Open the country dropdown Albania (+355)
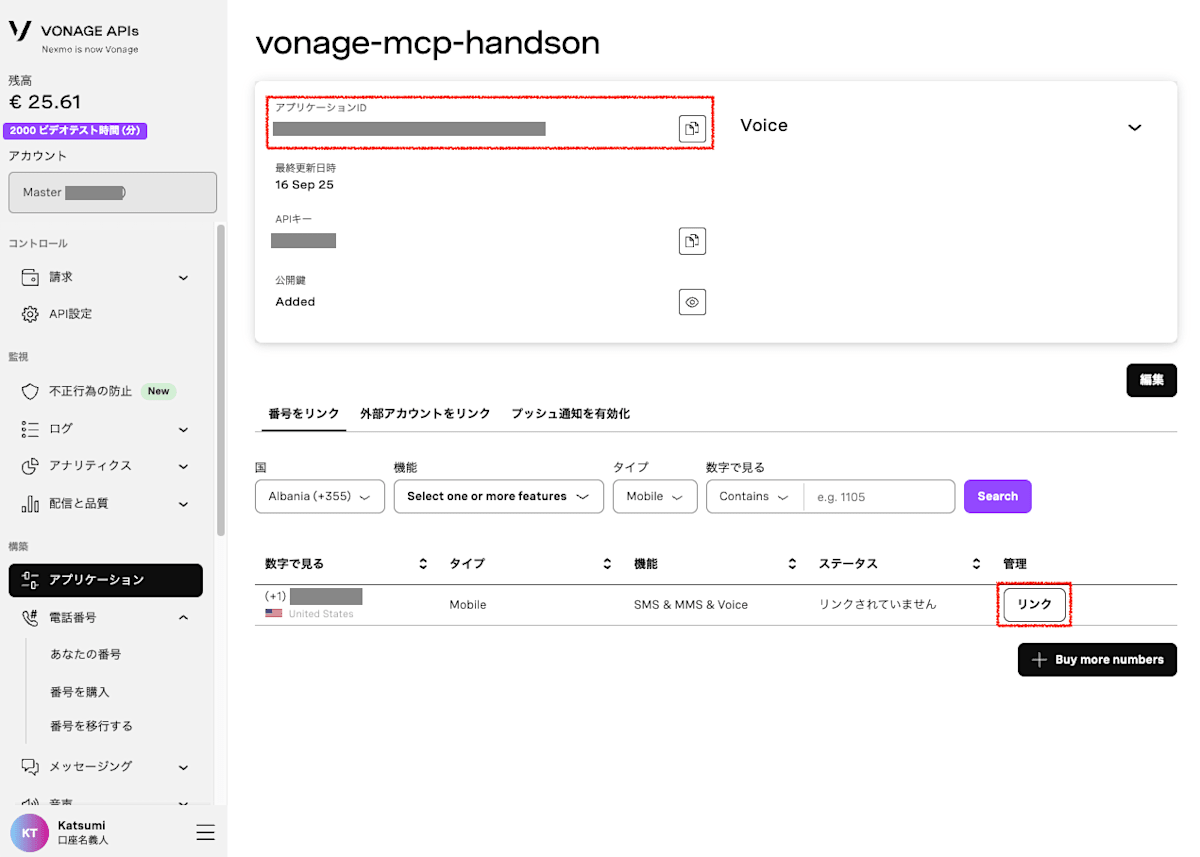1200x857 pixels. coord(320,496)
